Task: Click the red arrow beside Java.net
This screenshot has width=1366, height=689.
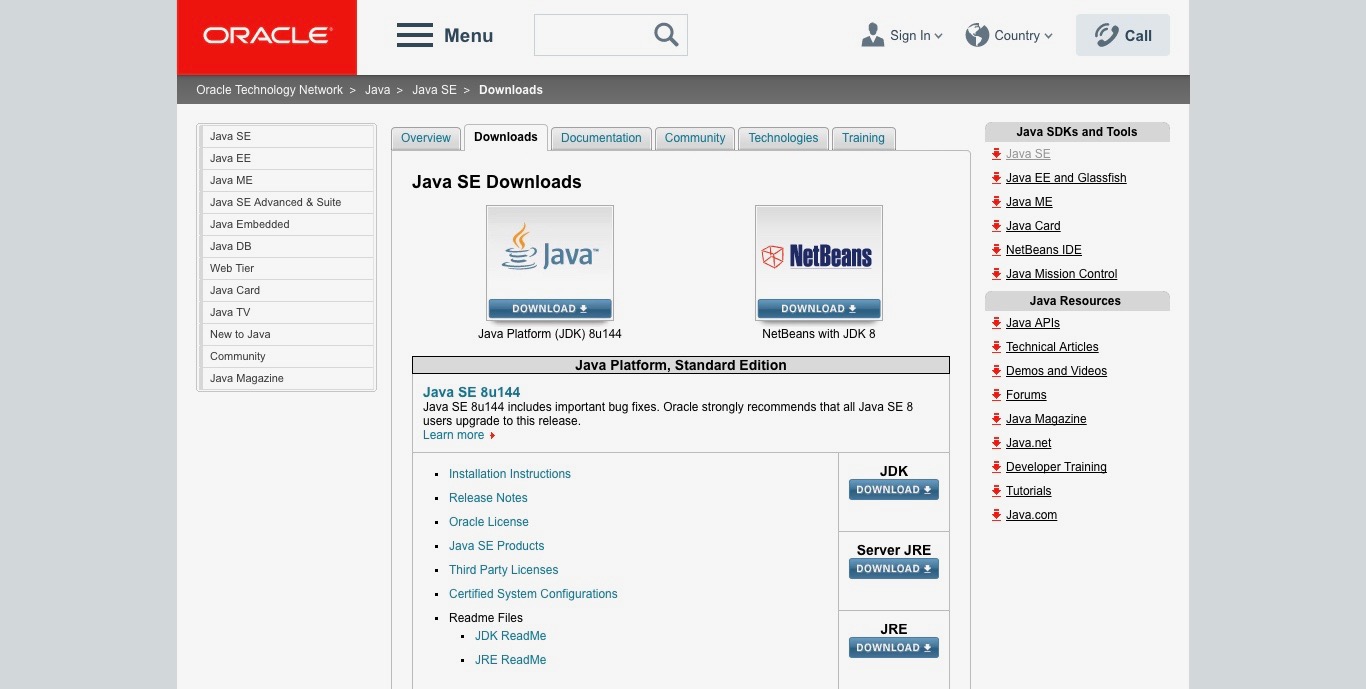Action: point(996,443)
